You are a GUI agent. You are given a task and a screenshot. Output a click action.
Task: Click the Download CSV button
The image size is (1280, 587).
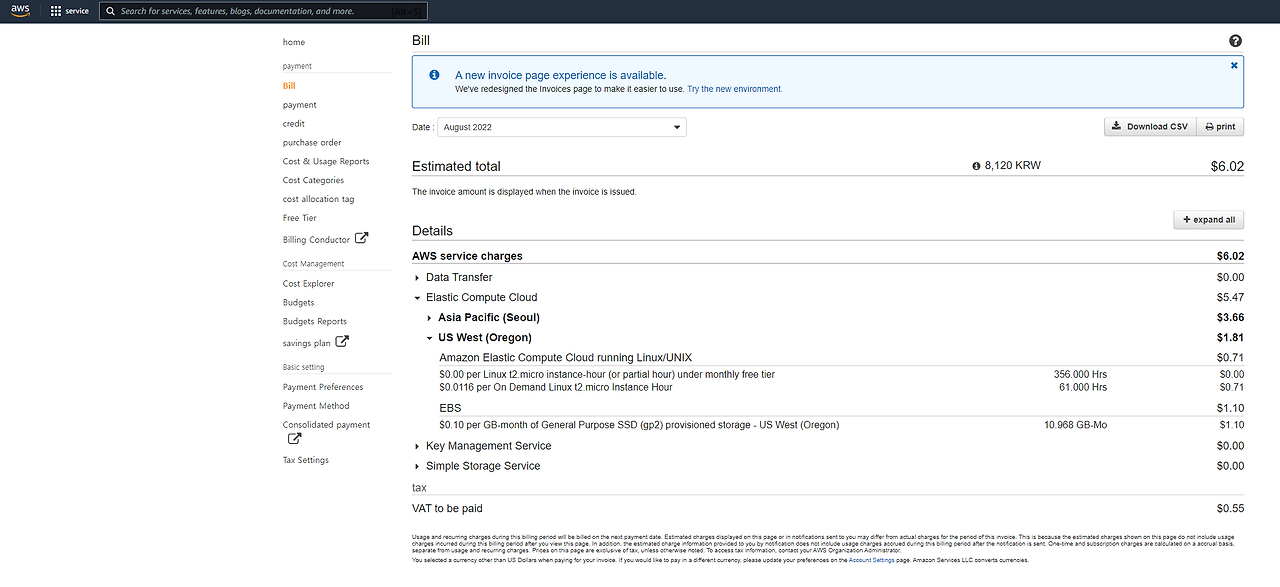point(1149,127)
